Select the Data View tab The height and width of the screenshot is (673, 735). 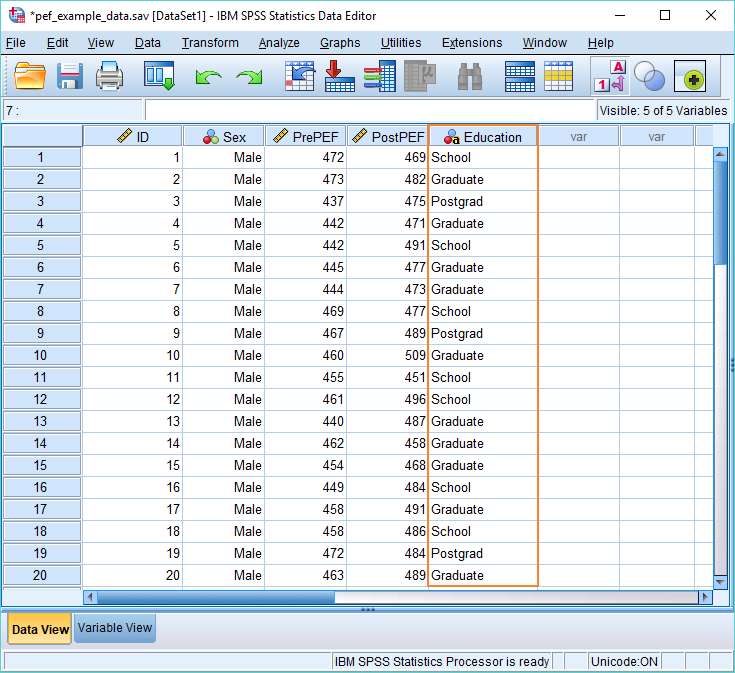40,628
